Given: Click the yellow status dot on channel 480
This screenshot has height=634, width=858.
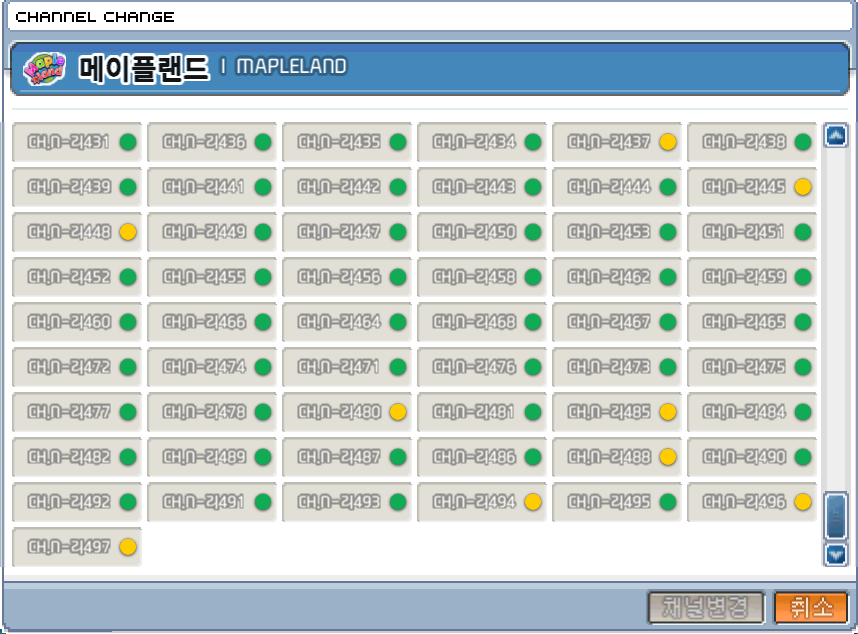Looking at the screenshot, I should point(398,412).
